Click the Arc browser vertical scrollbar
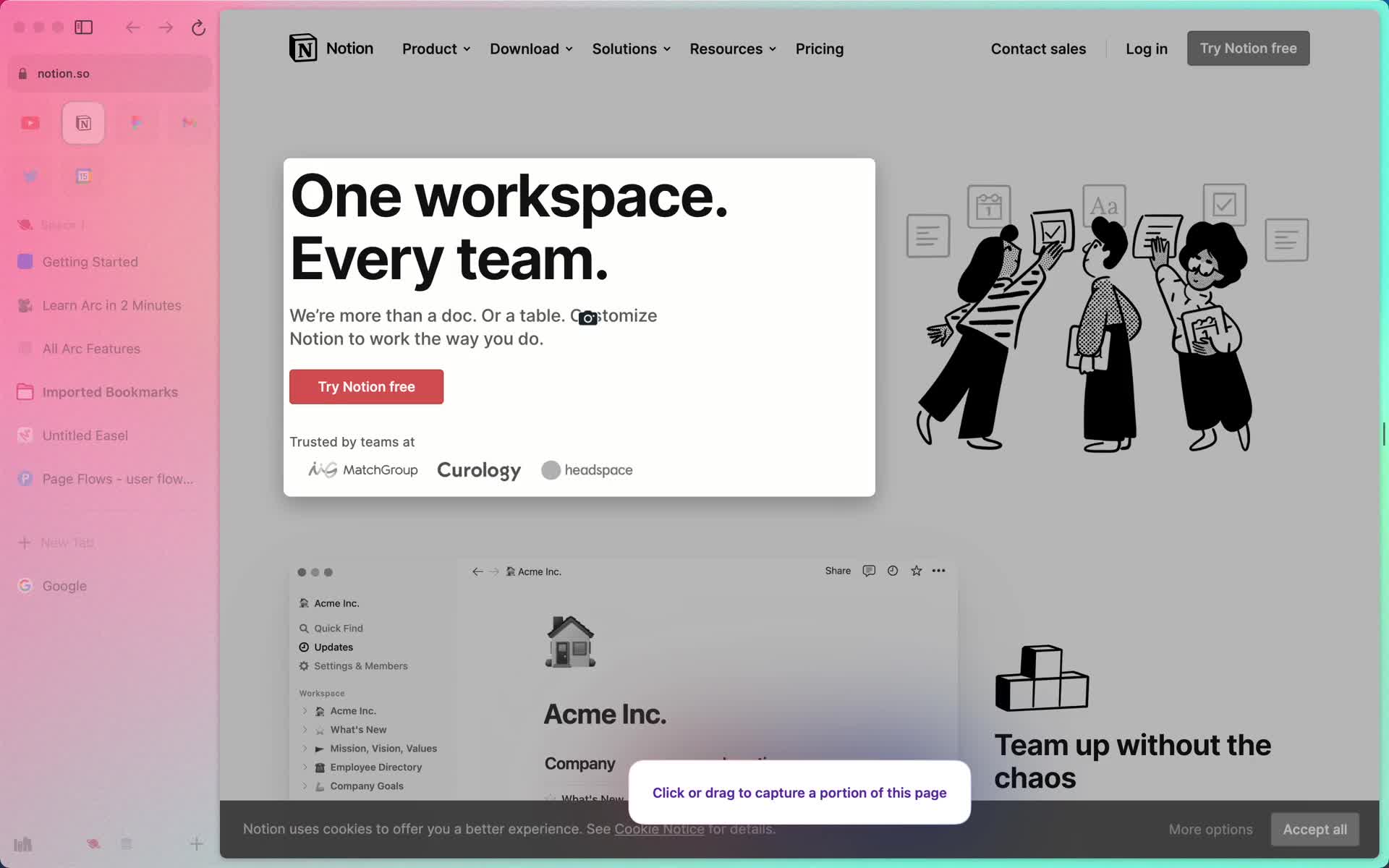 tap(1385, 435)
